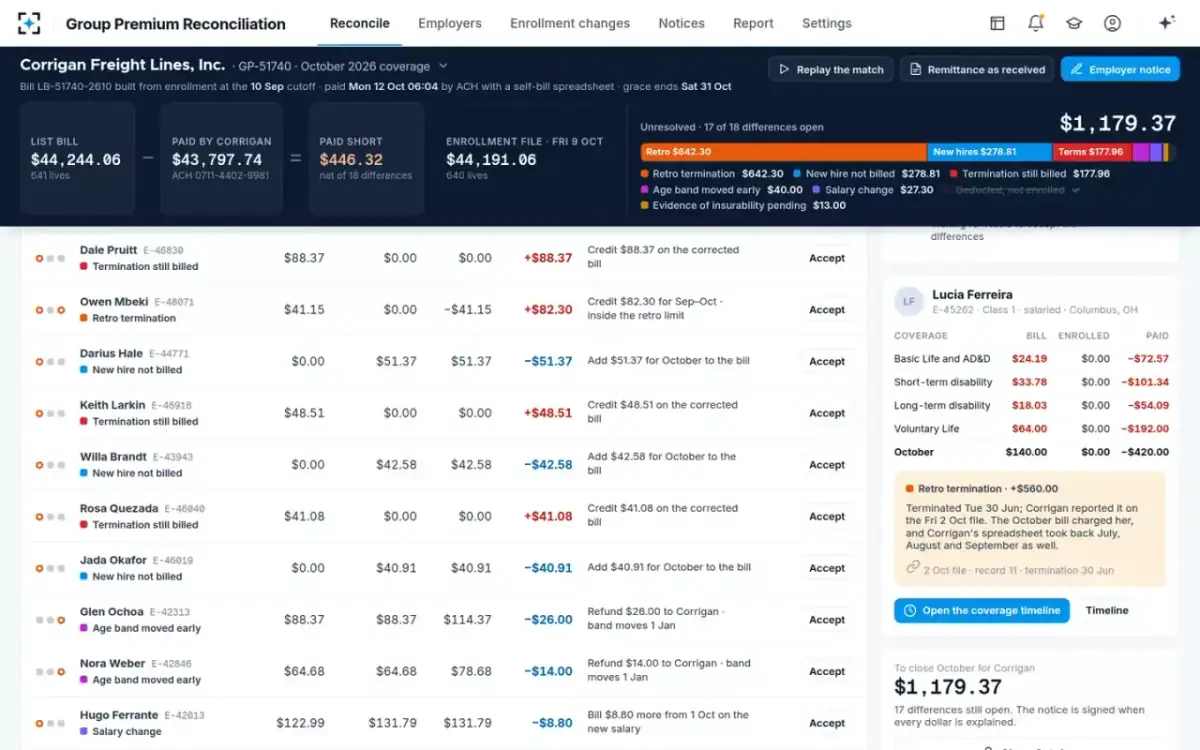Screen dimensions: 1200x750
Task: Click the status dots on Glen Ochoa row
Action: [x=50, y=620]
